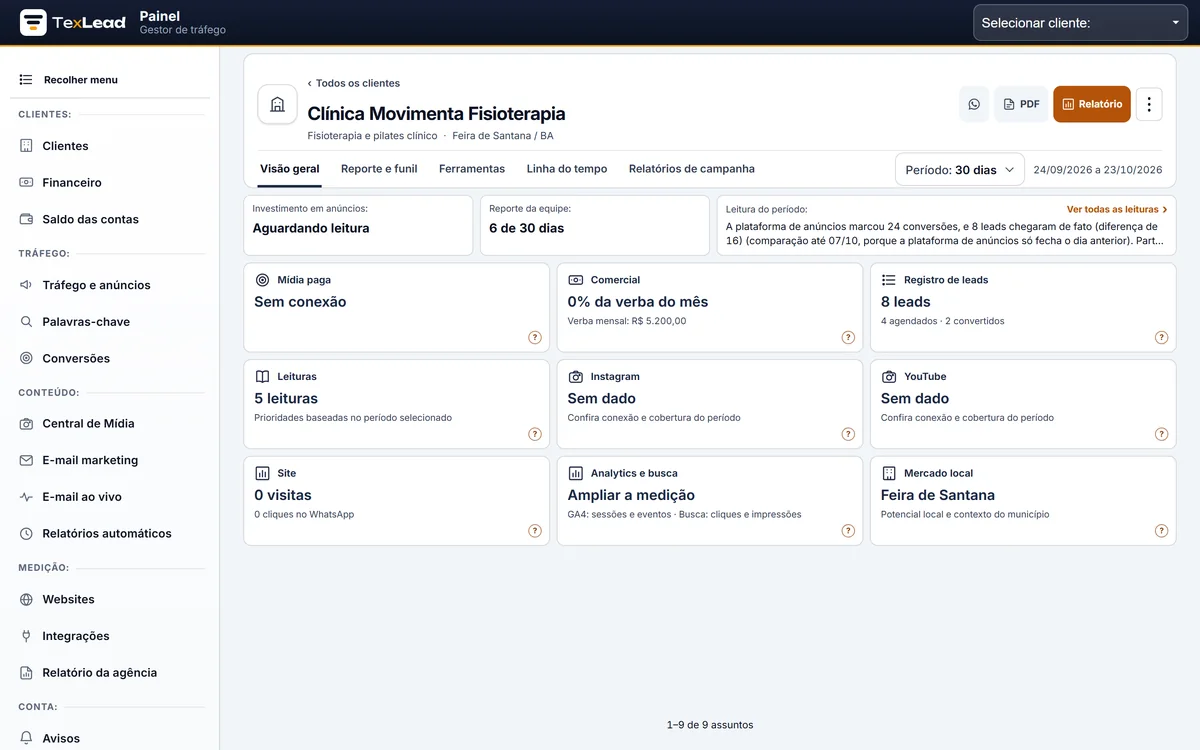The height and width of the screenshot is (750, 1200).
Task: Open the Reporte da equipe card
Action: (595, 225)
